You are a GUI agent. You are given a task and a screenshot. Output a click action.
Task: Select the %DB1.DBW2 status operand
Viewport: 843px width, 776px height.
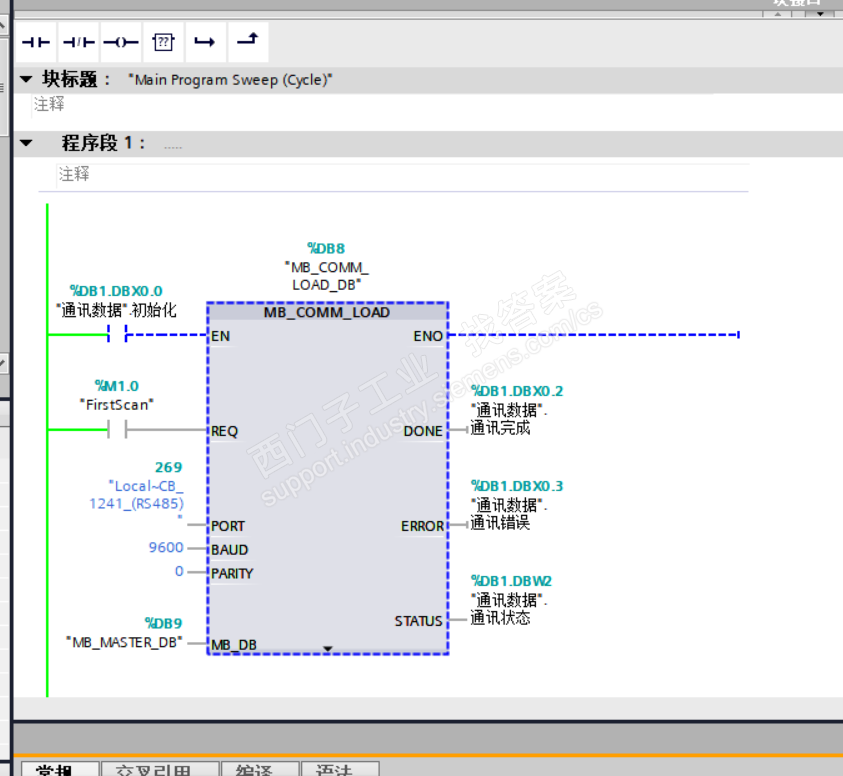(x=511, y=581)
